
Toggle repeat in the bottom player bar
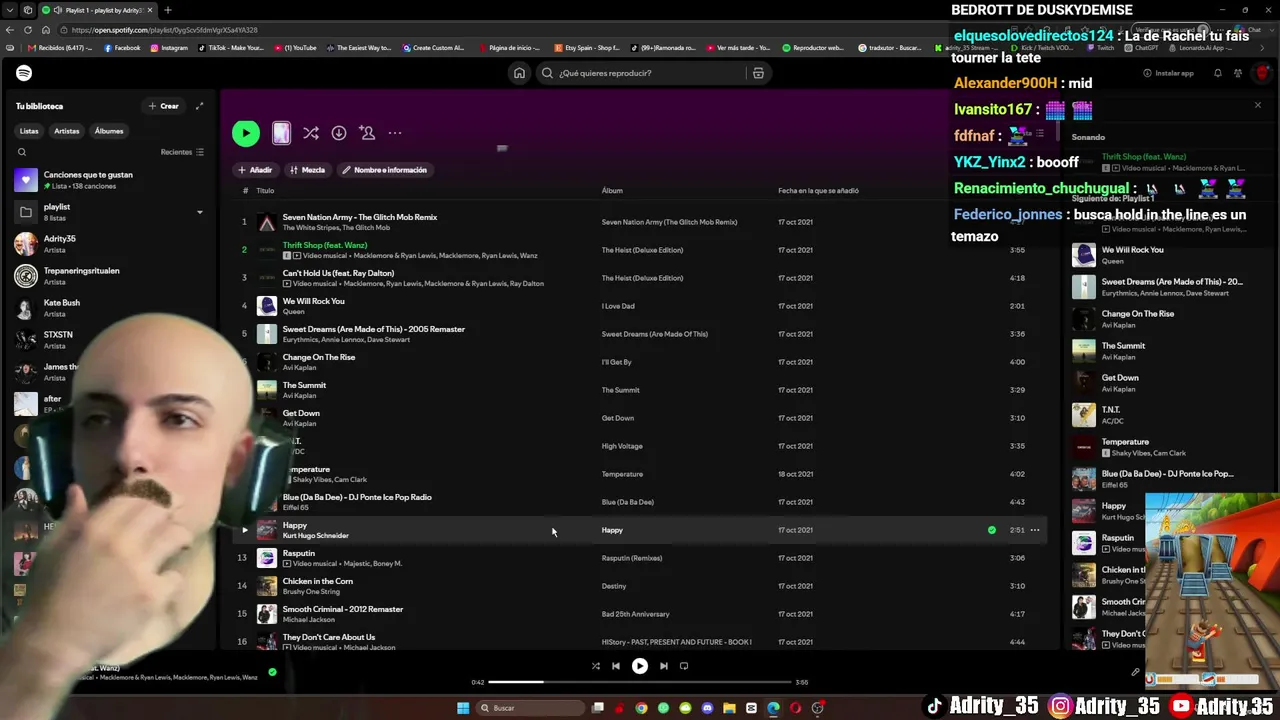coord(684,666)
